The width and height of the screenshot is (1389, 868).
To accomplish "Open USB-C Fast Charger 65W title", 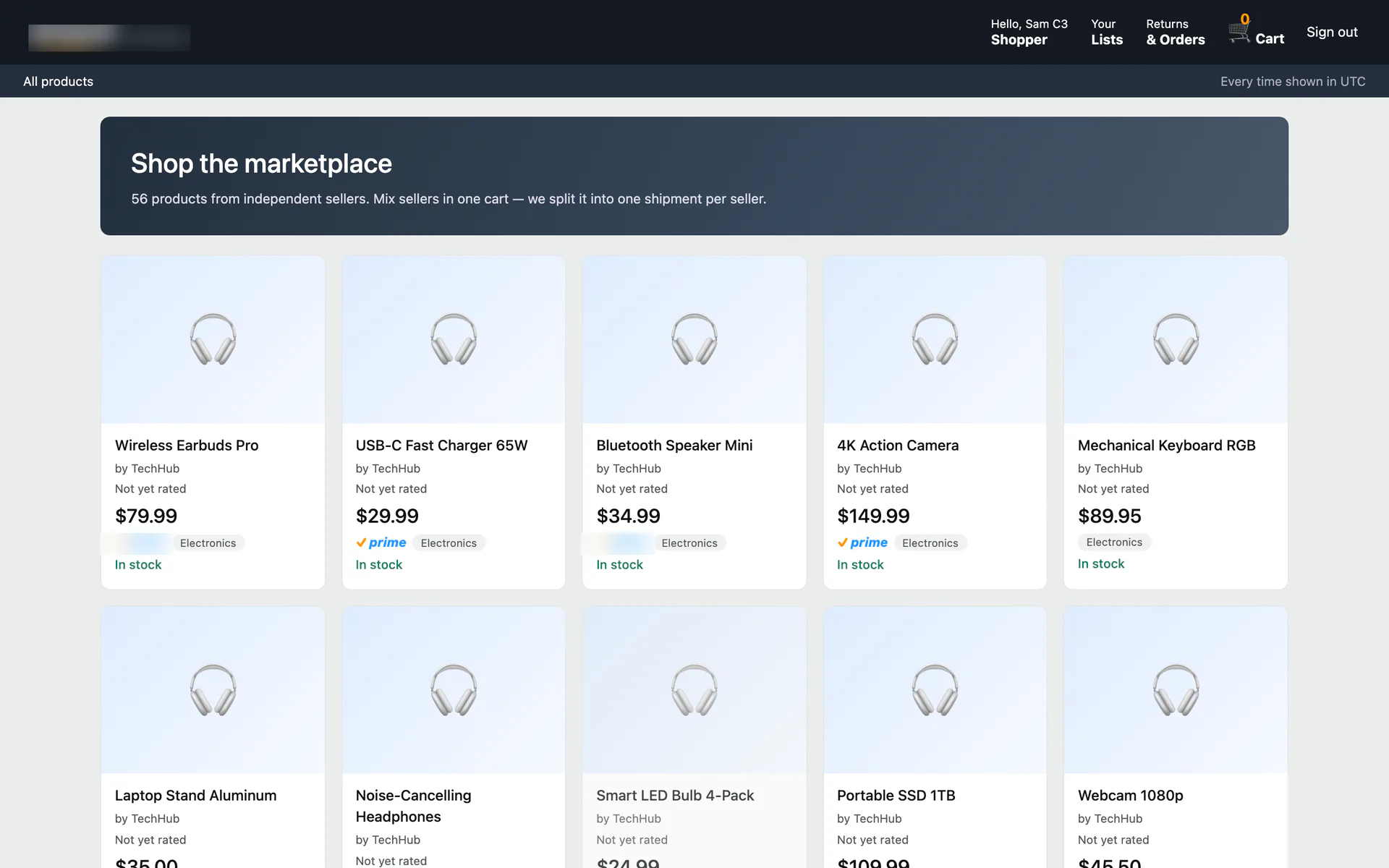I will point(441,446).
